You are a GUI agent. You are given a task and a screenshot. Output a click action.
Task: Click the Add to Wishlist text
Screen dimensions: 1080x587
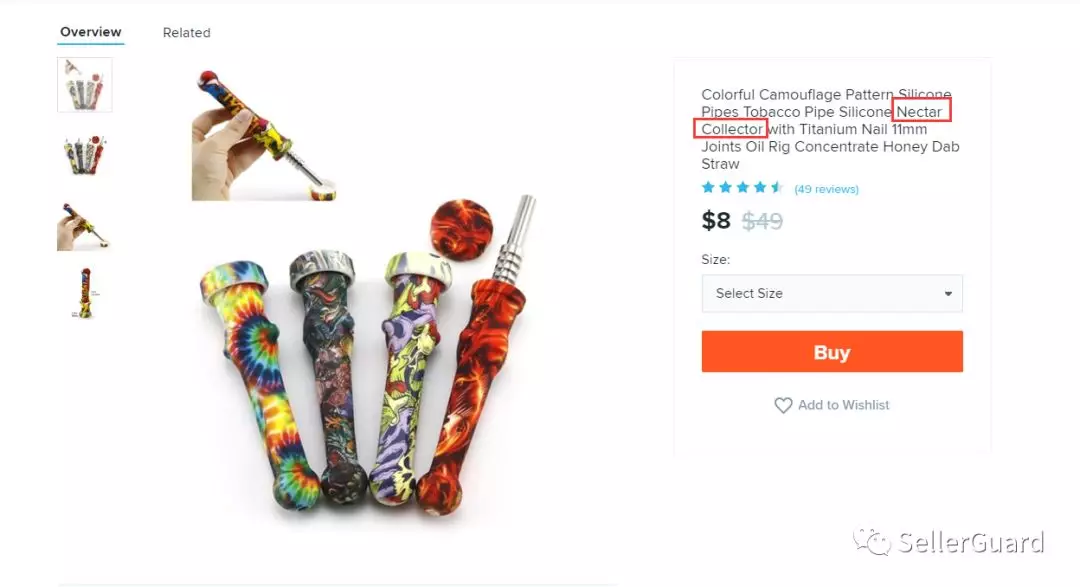843,405
